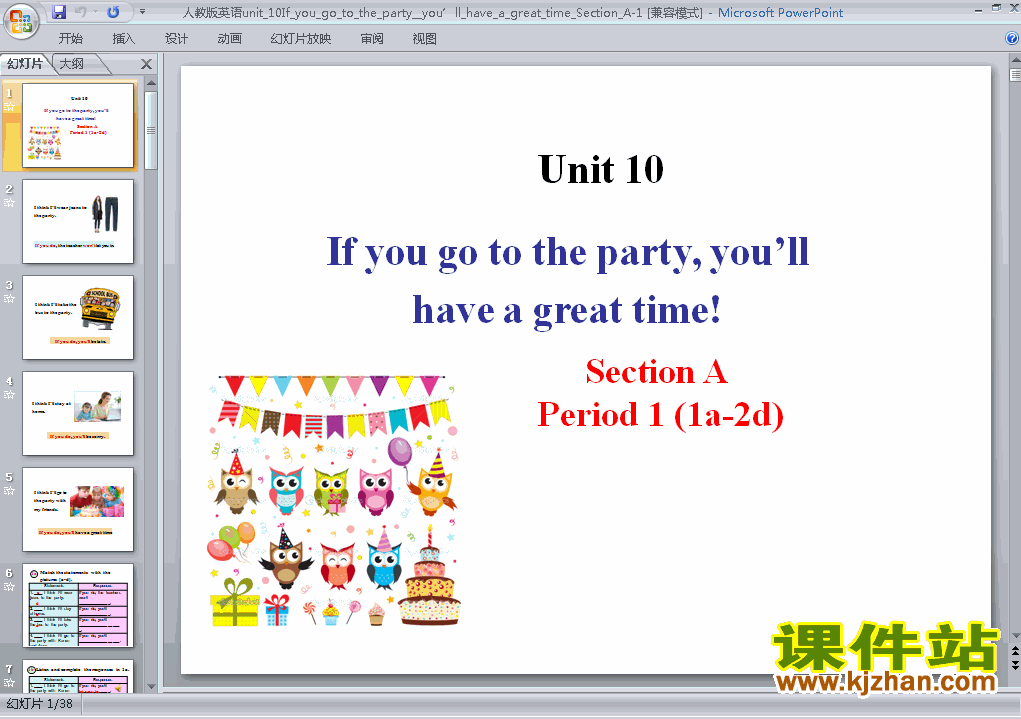Click the animation star icon beside slide 1
Image resolution: width=1021 pixels, height=719 pixels.
pyautogui.click(x=9, y=107)
